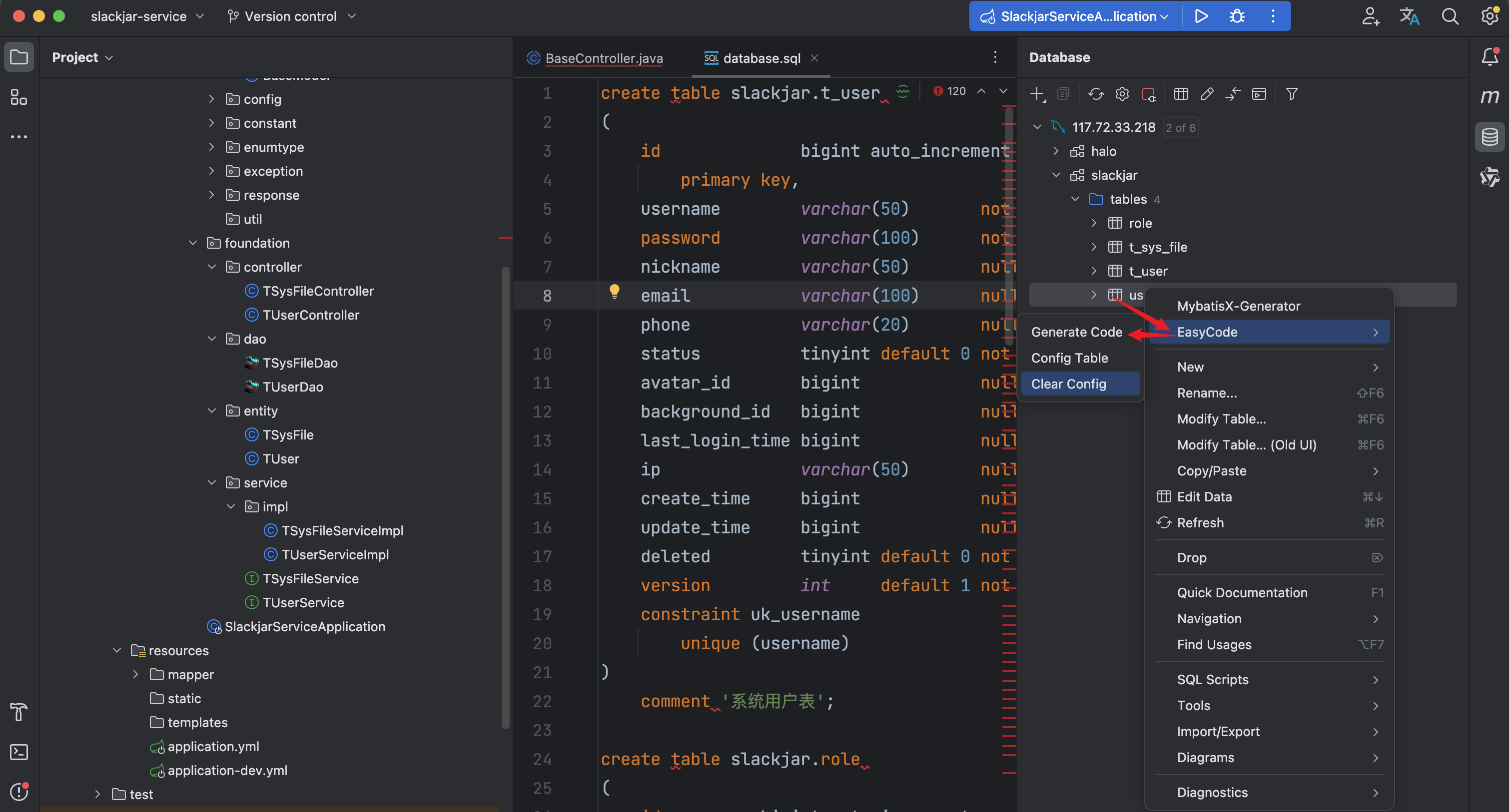Open the Maven sidebar icon

1489,96
